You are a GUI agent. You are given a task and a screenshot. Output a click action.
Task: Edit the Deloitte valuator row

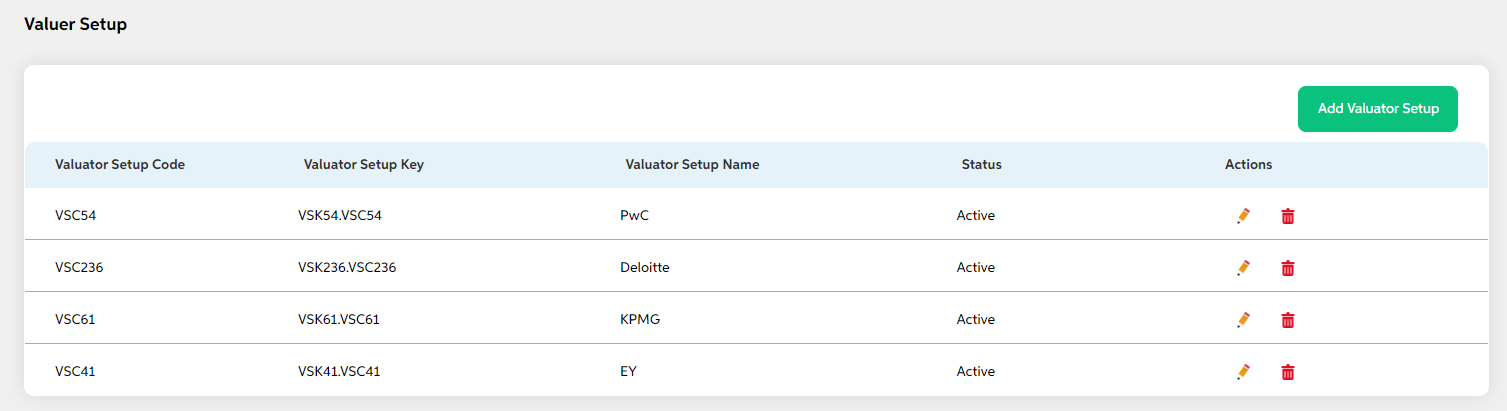point(1243,267)
